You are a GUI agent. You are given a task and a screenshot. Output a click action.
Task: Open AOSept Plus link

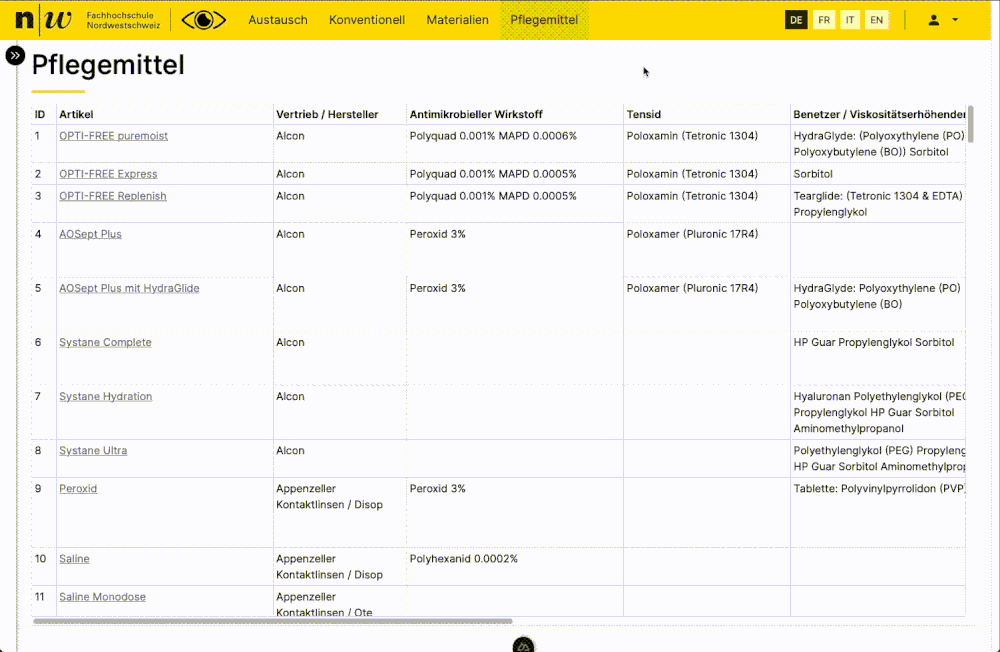pyautogui.click(x=91, y=234)
